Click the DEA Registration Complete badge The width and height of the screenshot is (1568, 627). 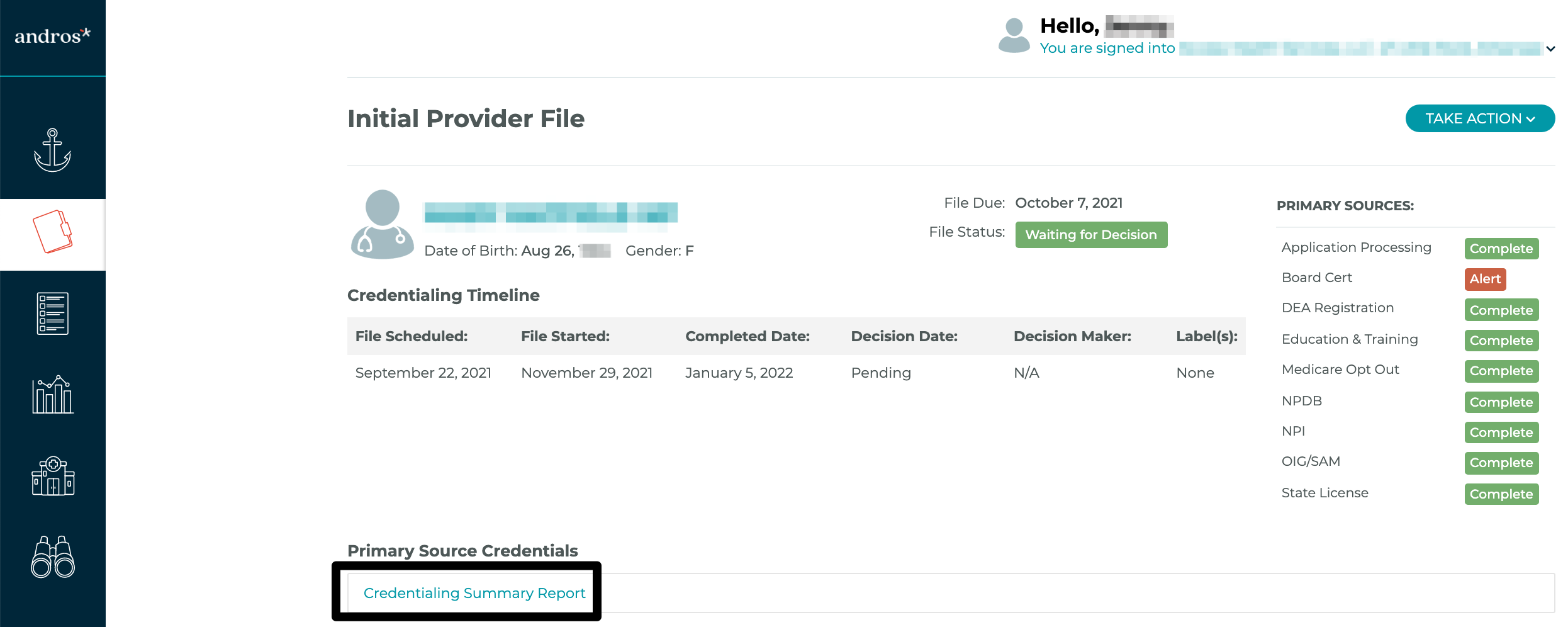coord(1501,310)
